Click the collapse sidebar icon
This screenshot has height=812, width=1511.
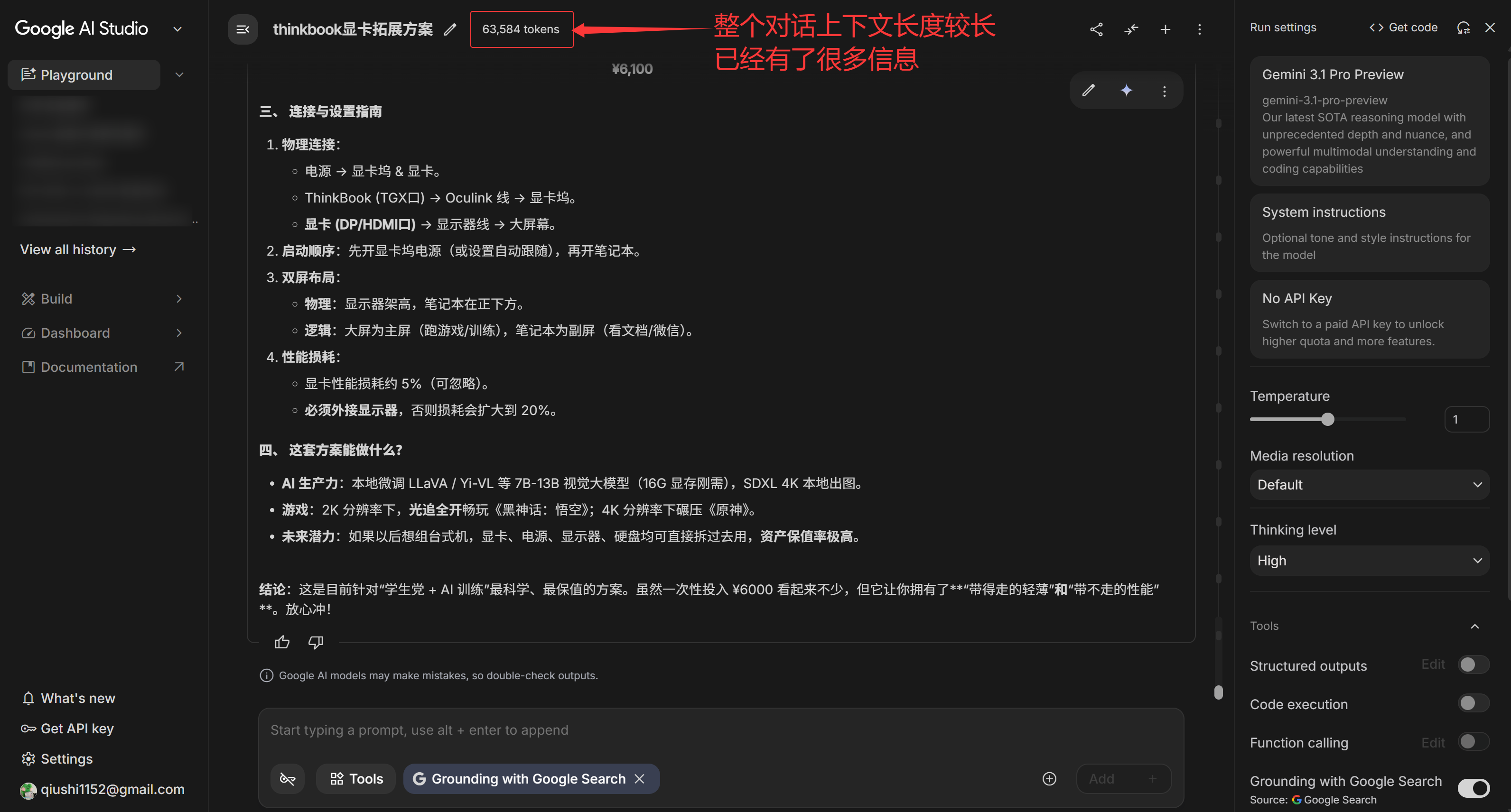tap(242, 29)
